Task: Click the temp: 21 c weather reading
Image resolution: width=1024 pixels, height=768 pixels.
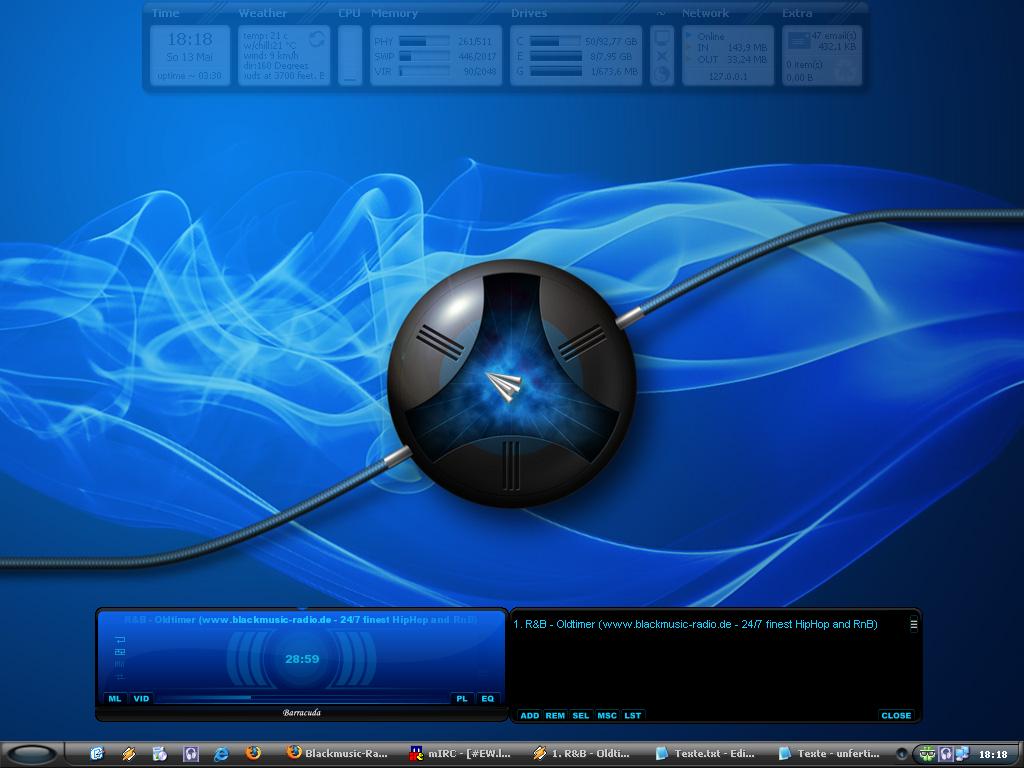Action: (x=265, y=36)
